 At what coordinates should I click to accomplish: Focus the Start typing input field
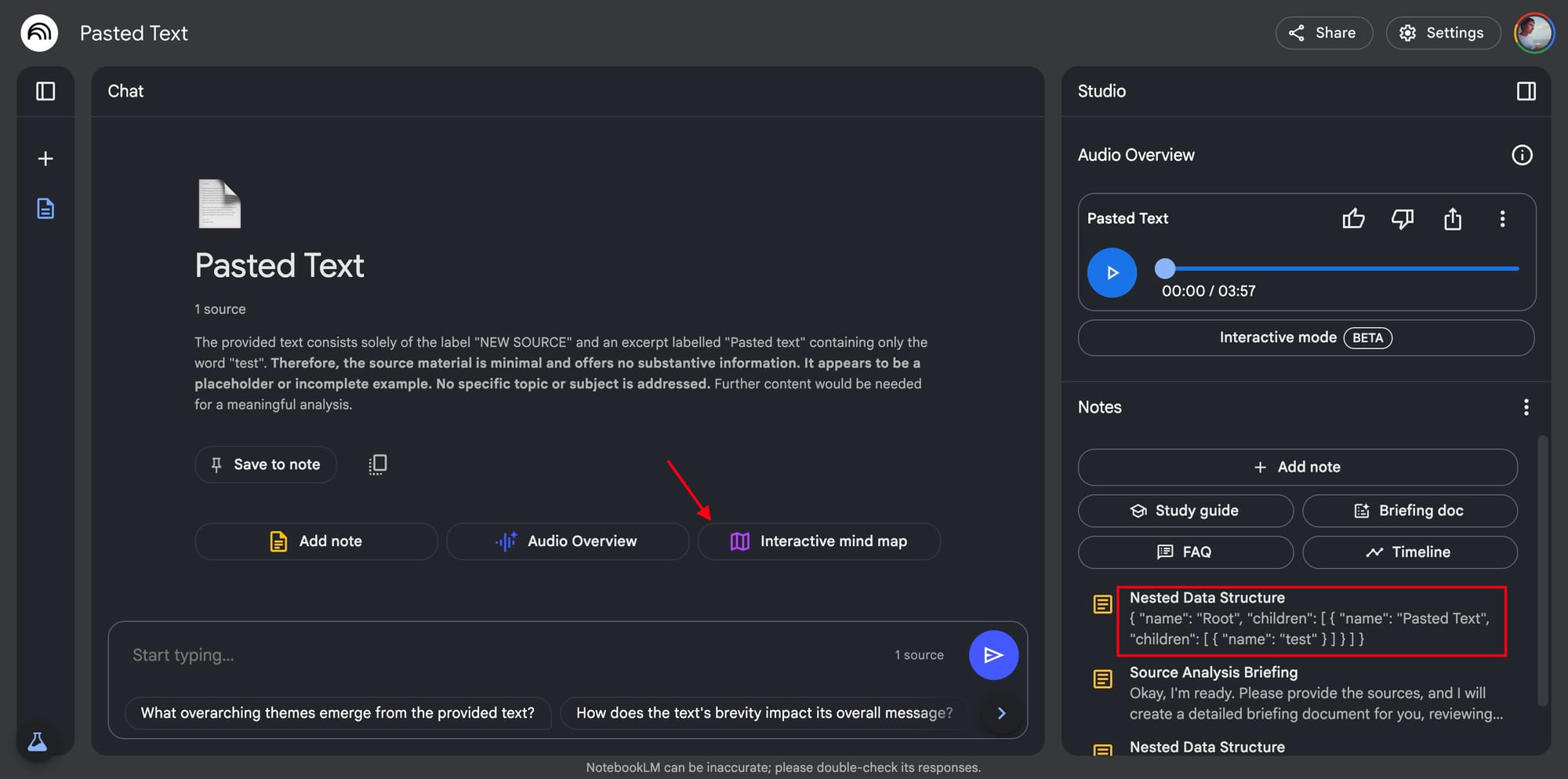(502, 655)
